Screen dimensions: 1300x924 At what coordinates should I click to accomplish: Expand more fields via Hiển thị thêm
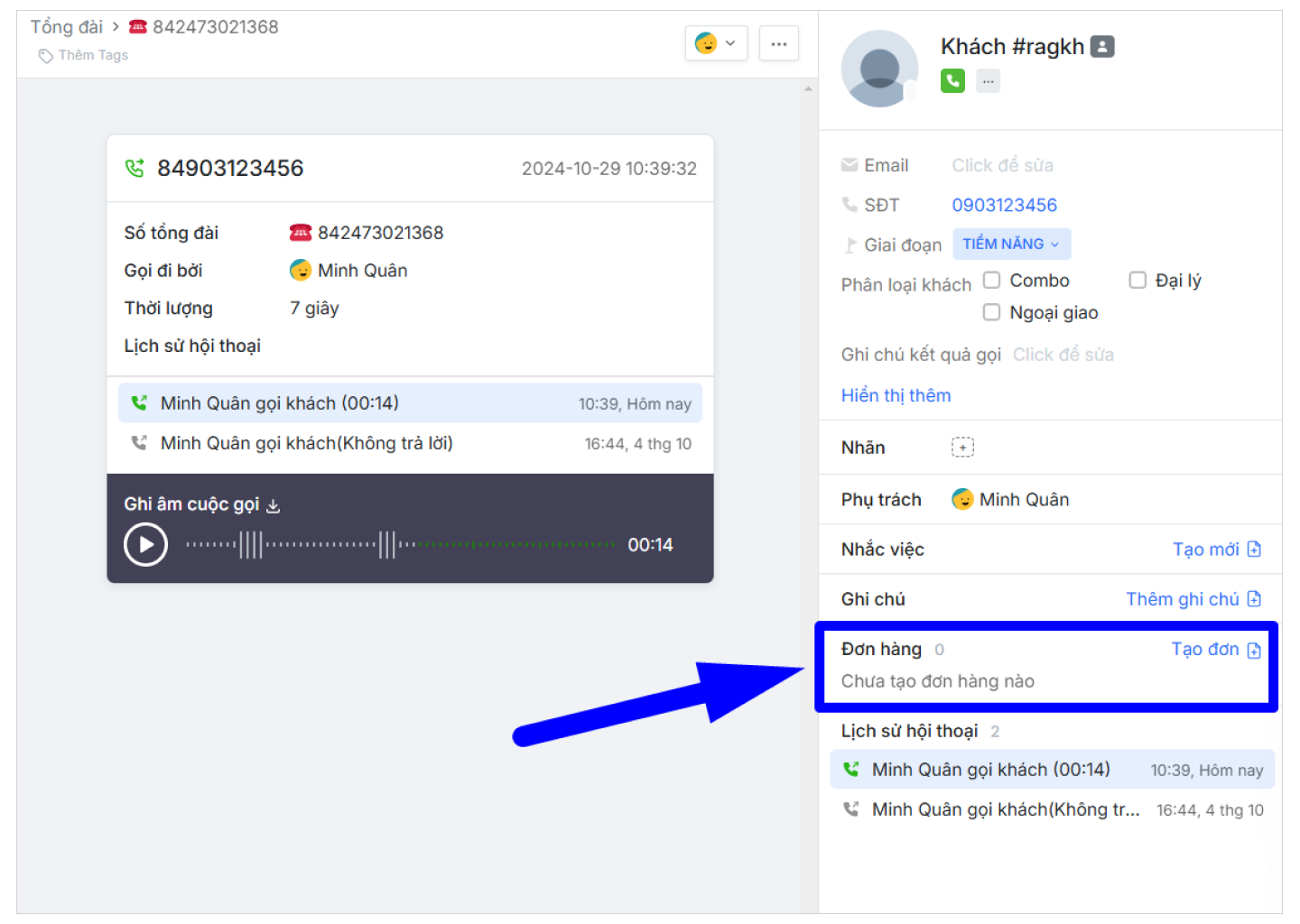pos(896,395)
